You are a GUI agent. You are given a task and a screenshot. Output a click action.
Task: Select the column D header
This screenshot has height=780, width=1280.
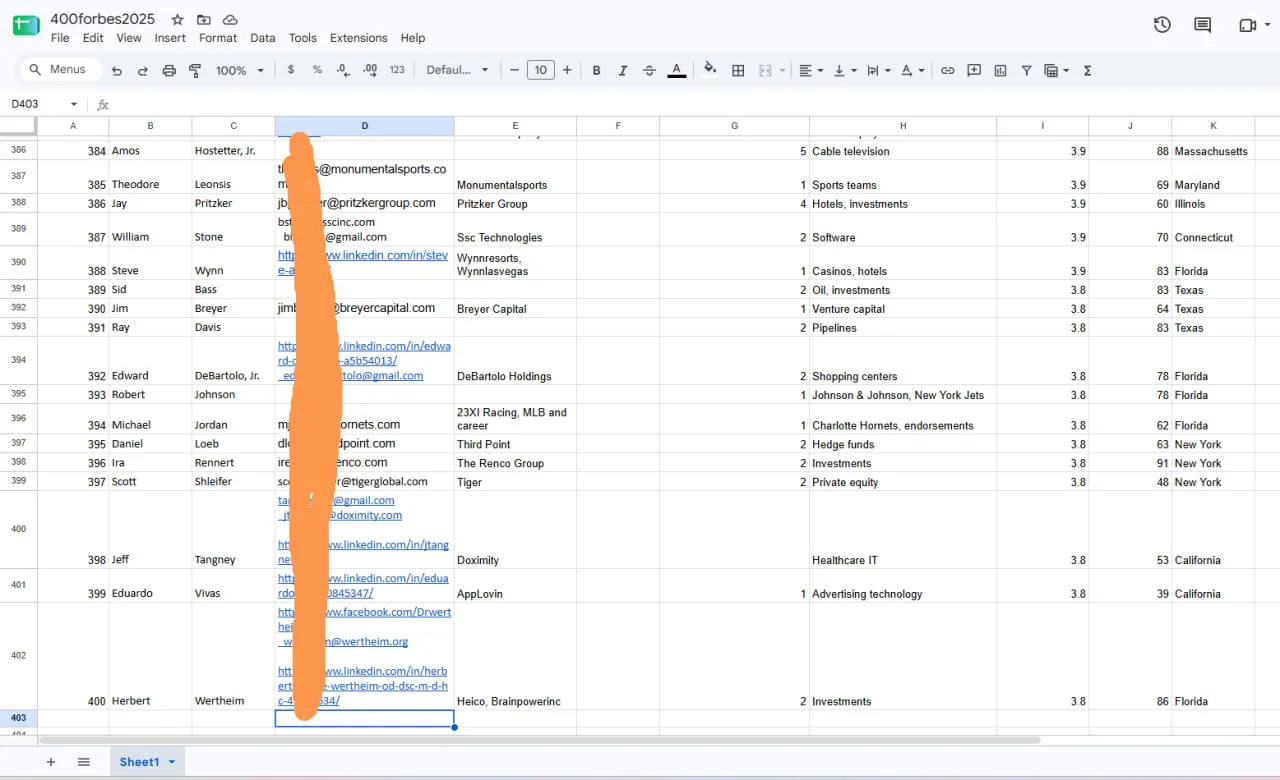coord(364,125)
